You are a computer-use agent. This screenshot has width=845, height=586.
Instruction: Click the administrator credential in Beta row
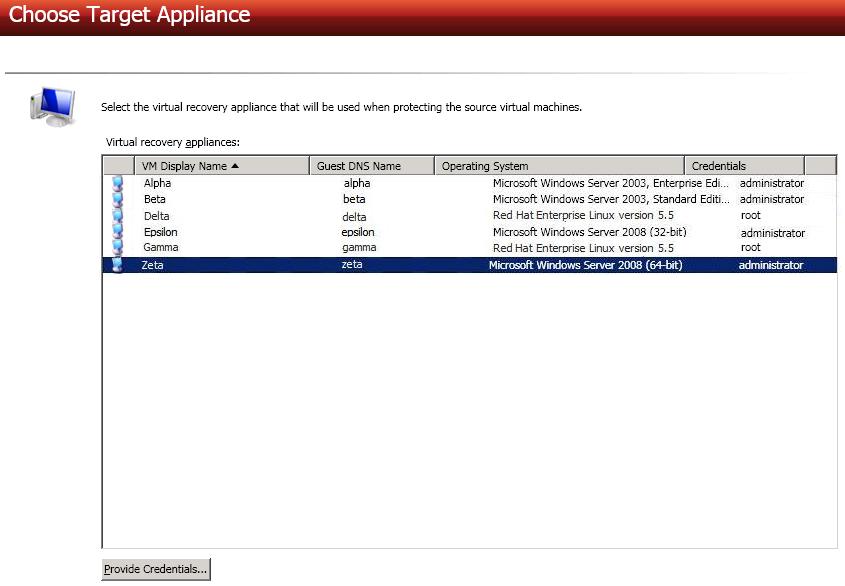tap(772, 199)
